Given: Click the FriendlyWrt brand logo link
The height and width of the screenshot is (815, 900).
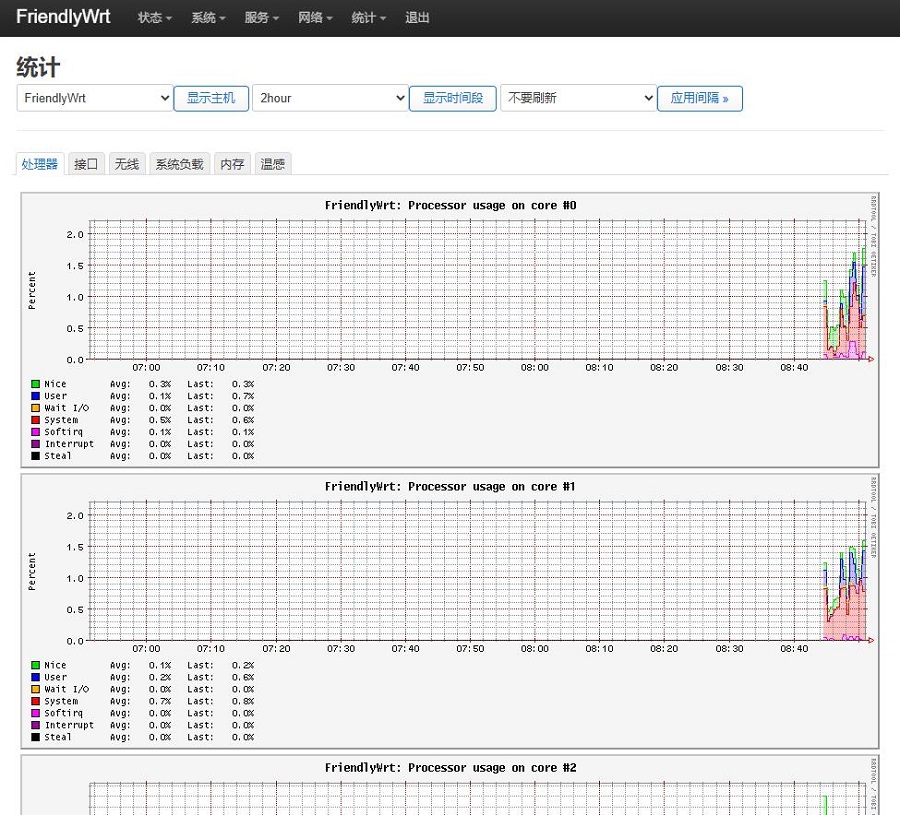Looking at the screenshot, I should tap(63, 17).
